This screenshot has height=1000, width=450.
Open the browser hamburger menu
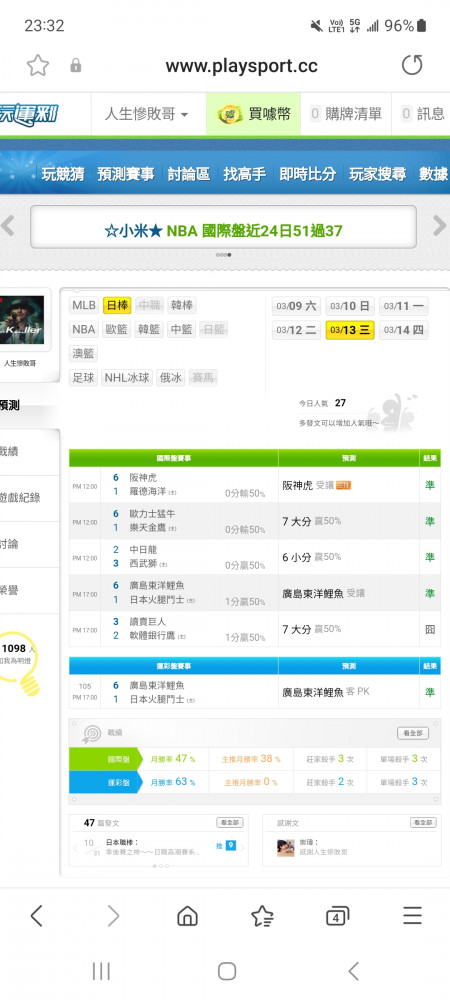click(x=412, y=916)
